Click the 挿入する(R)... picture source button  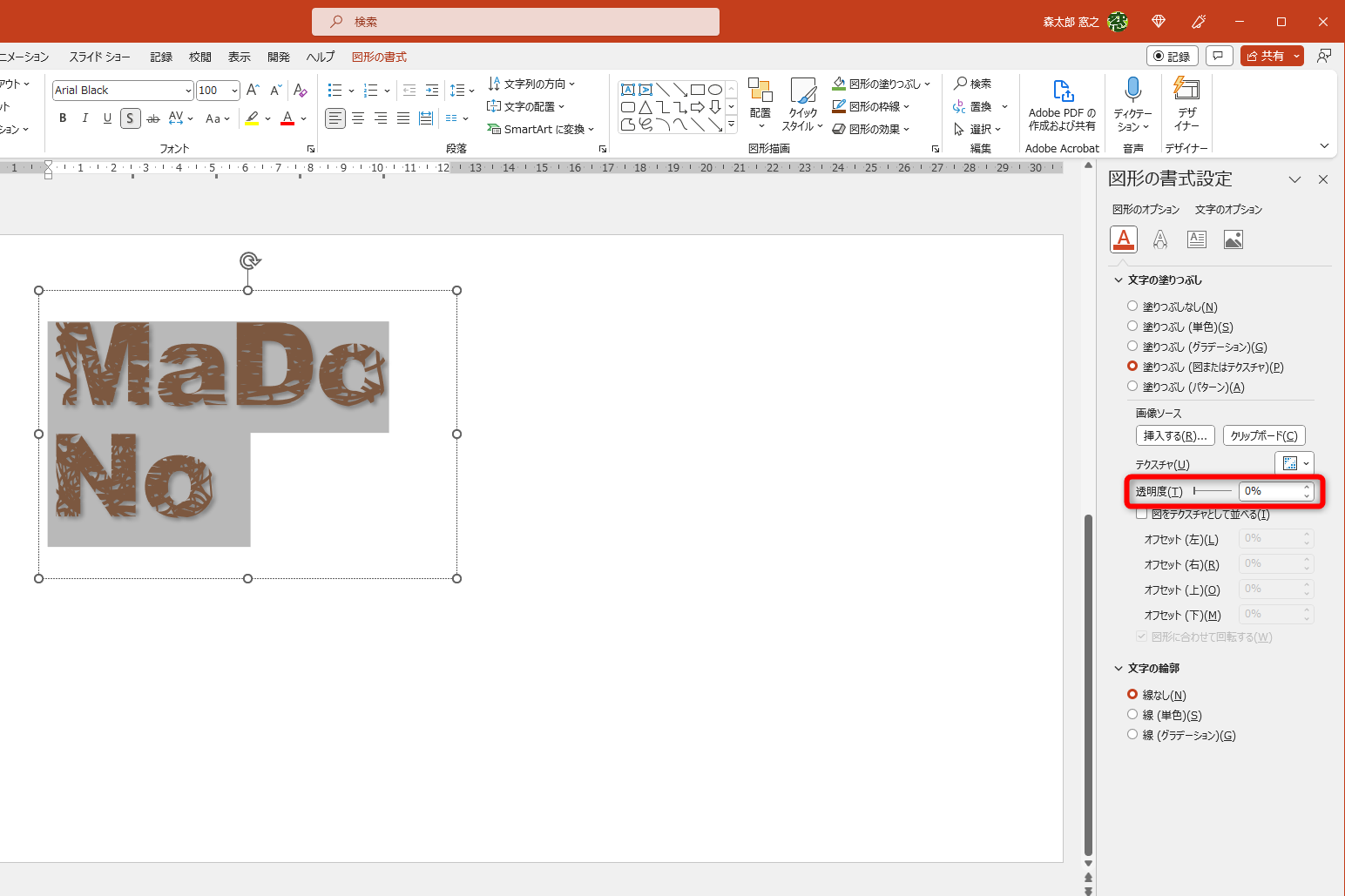click(x=1175, y=435)
